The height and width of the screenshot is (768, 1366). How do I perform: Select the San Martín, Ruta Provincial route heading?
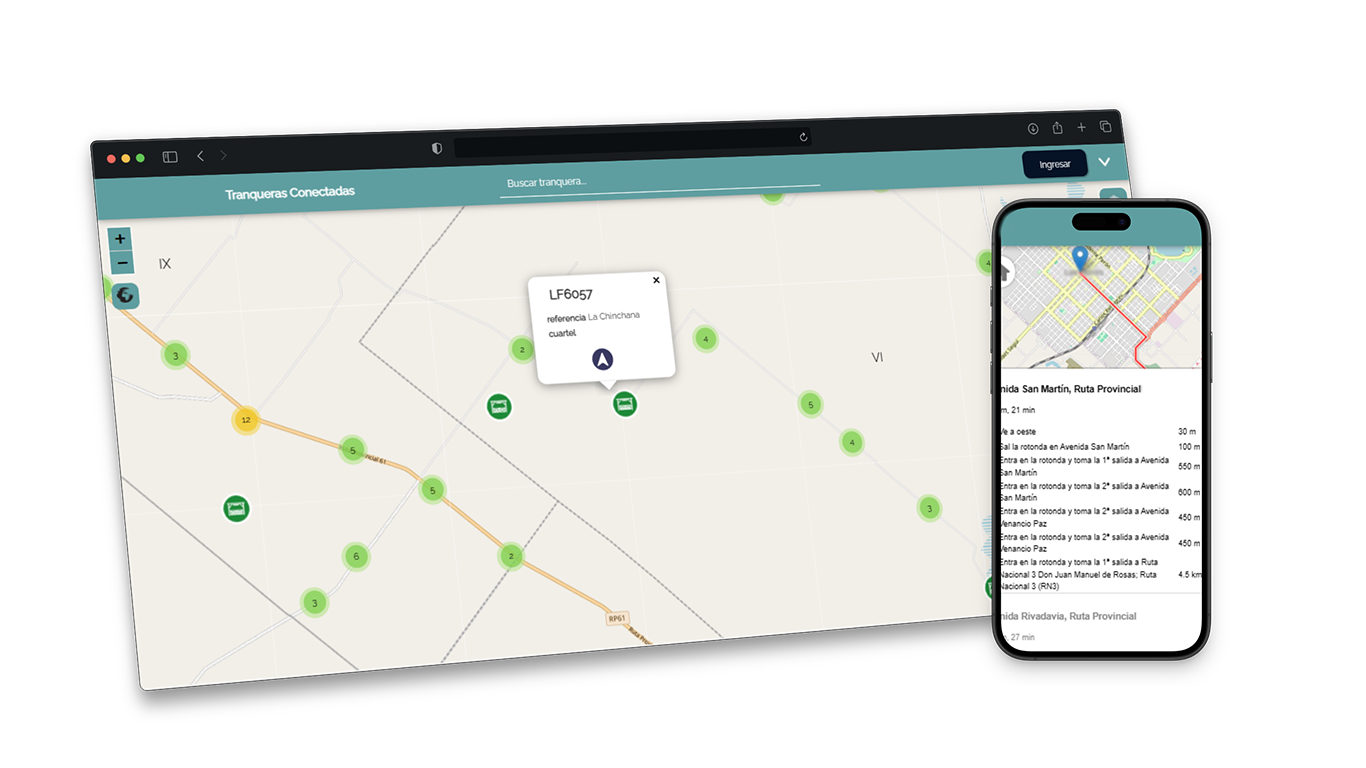click(x=1071, y=388)
